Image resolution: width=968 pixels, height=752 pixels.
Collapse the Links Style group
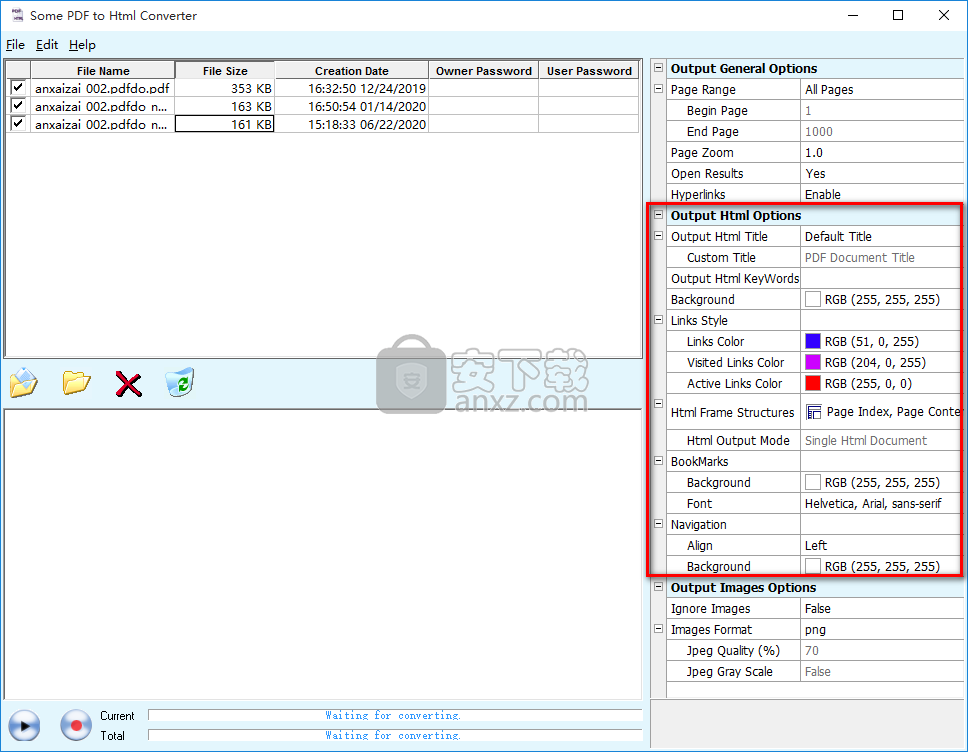point(659,320)
